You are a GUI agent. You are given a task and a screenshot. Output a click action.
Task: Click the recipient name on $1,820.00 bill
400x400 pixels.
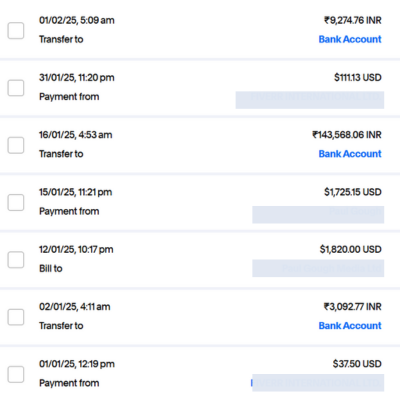click(318, 268)
